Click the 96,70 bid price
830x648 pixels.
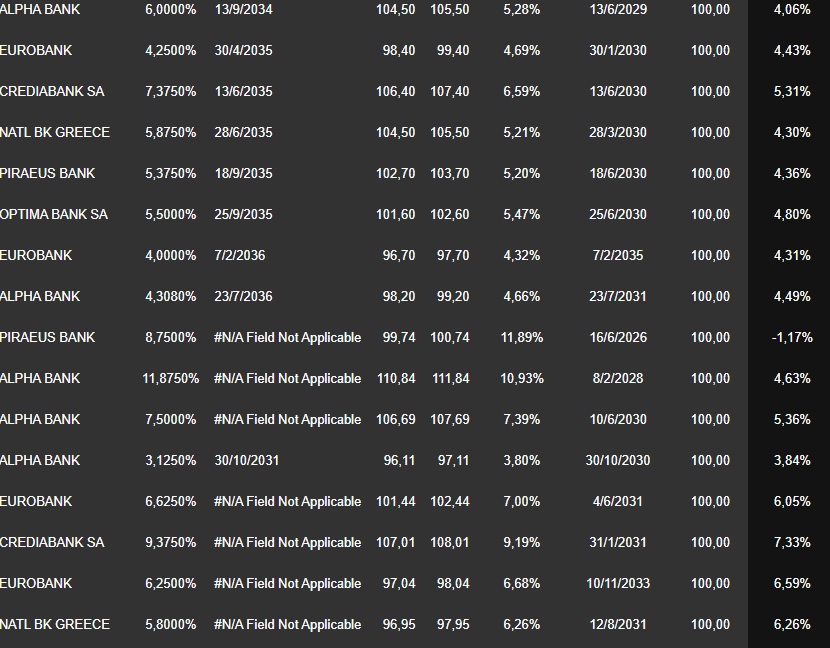[x=399, y=256]
